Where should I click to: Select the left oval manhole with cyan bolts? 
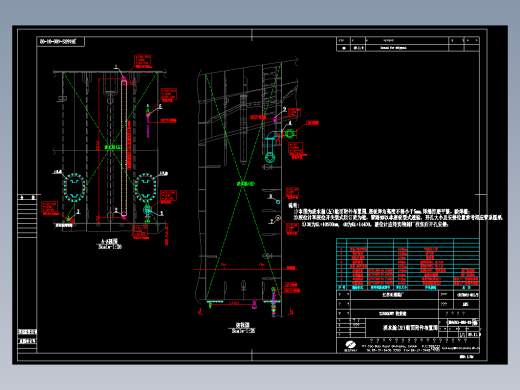tap(74, 187)
